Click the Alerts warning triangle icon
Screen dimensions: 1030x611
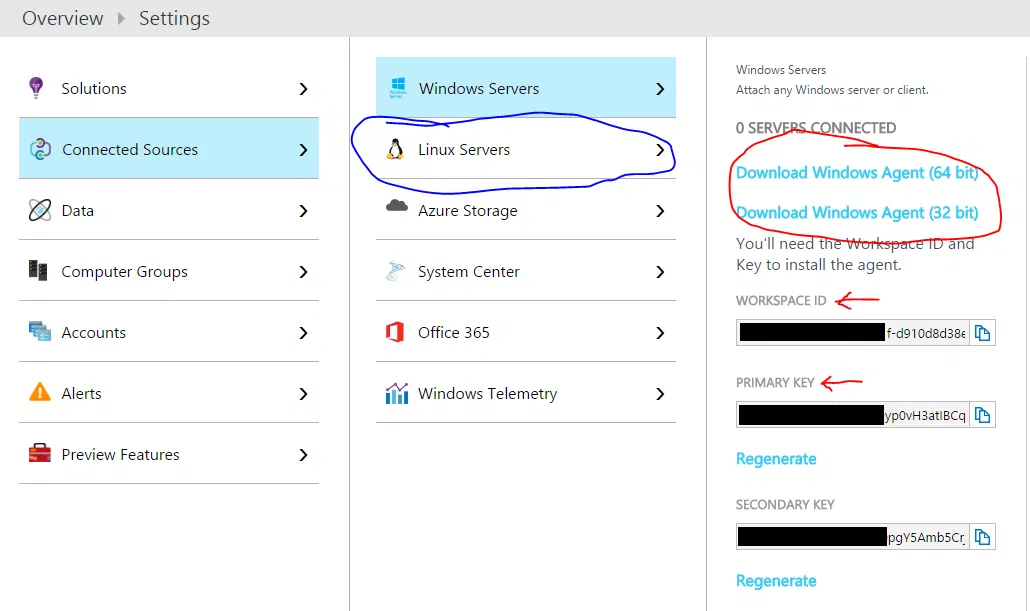click(x=39, y=392)
